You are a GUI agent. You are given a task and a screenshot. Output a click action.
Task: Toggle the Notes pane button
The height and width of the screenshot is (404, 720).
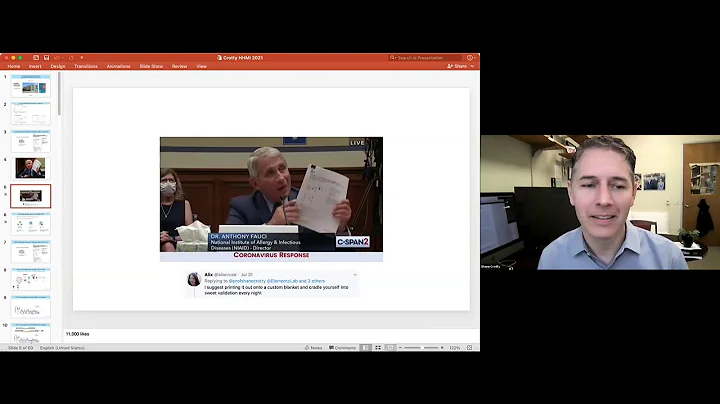coord(314,348)
